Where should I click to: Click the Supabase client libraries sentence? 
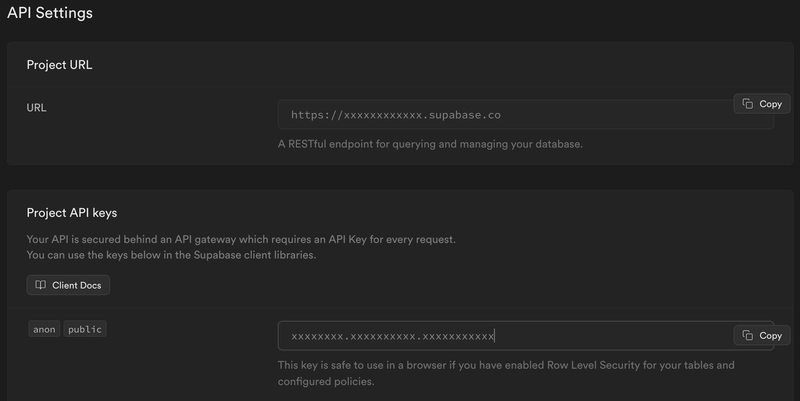[x=171, y=255]
